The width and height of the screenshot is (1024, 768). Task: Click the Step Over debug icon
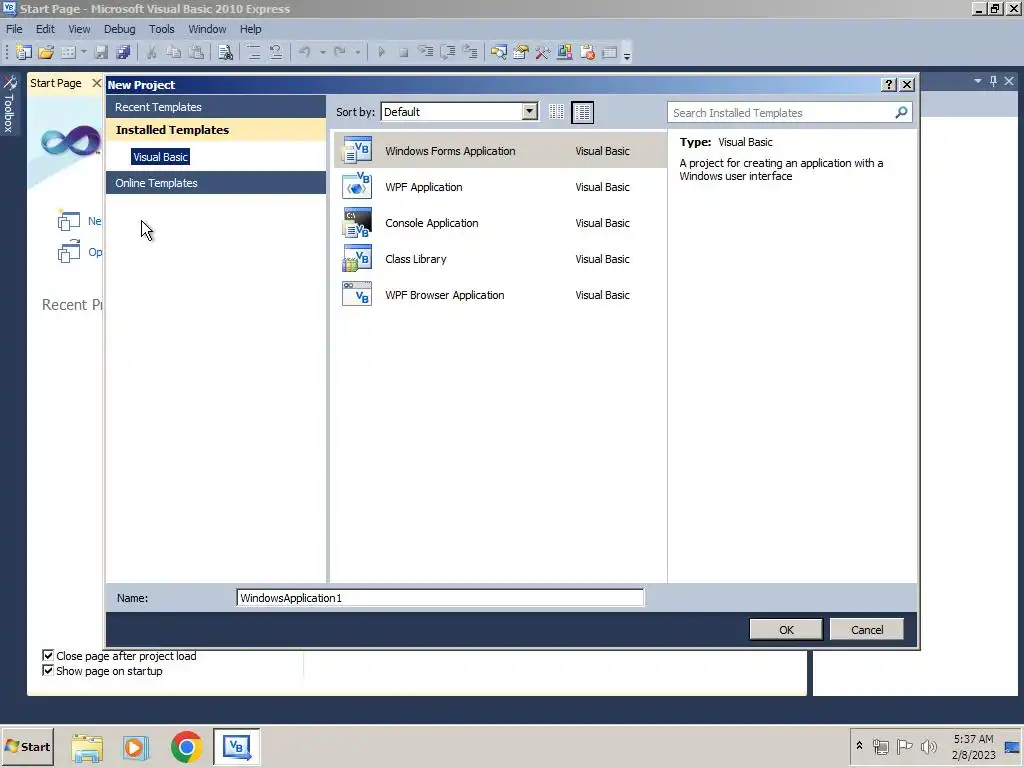coord(448,52)
